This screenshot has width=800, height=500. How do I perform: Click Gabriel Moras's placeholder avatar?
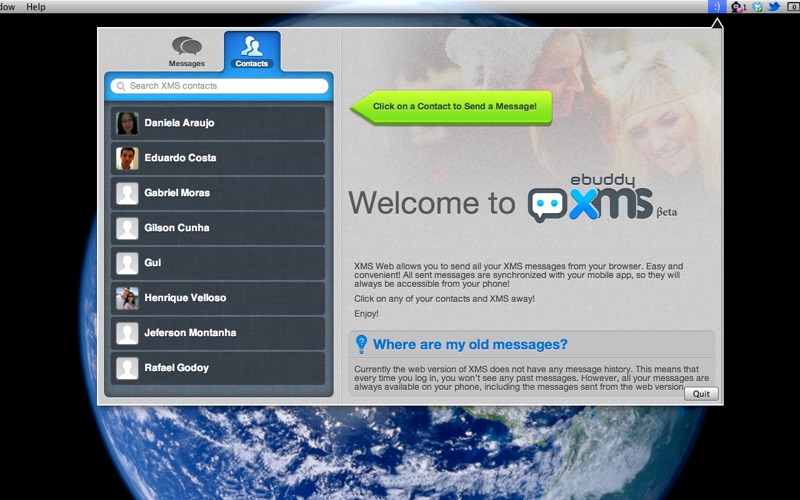(x=127, y=193)
